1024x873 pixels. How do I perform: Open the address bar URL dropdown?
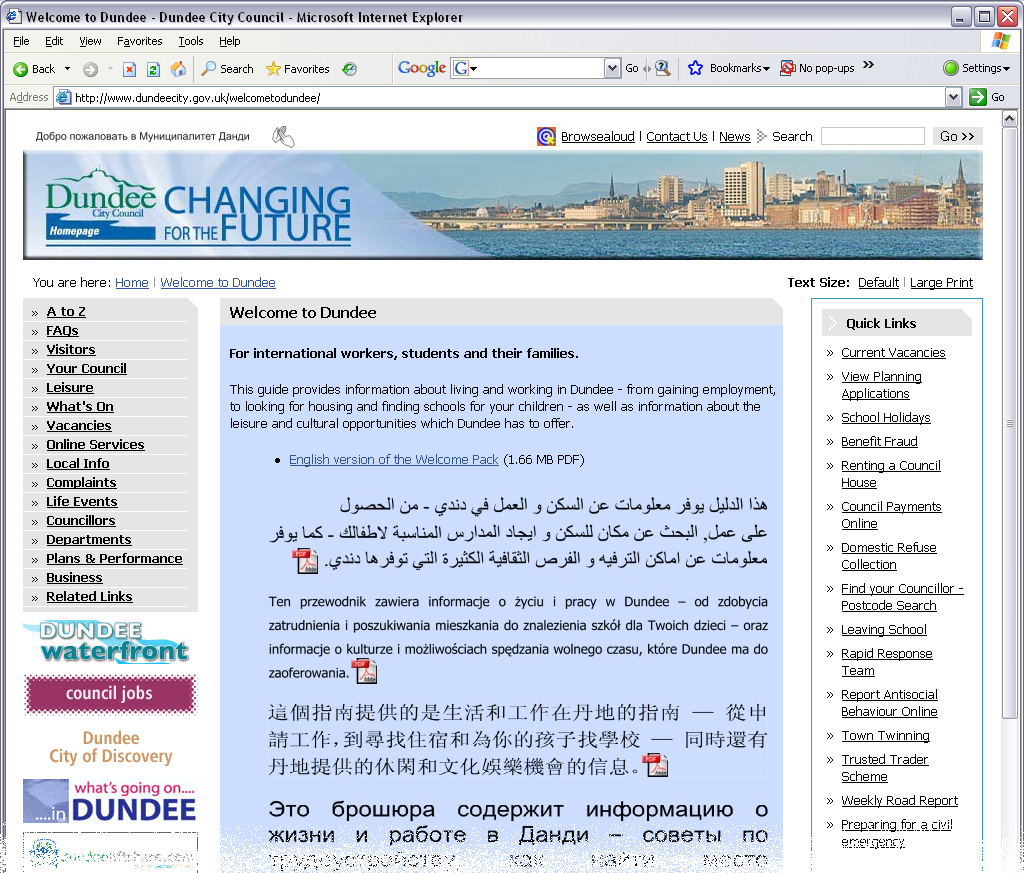point(953,97)
